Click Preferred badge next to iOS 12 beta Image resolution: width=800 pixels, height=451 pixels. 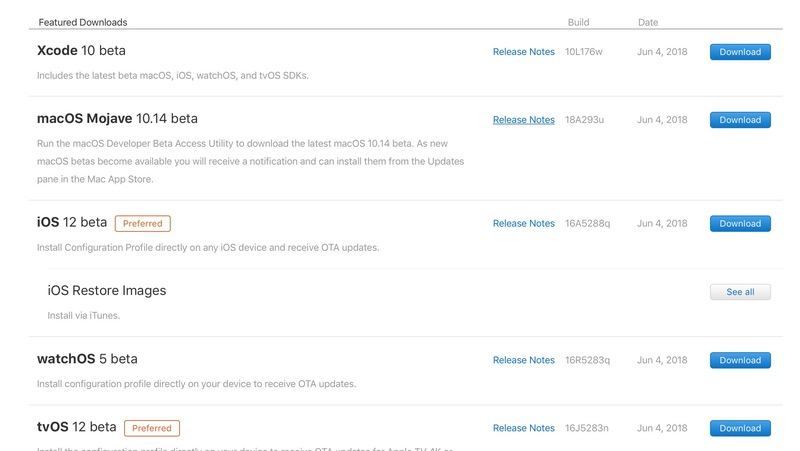tap(142, 223)
